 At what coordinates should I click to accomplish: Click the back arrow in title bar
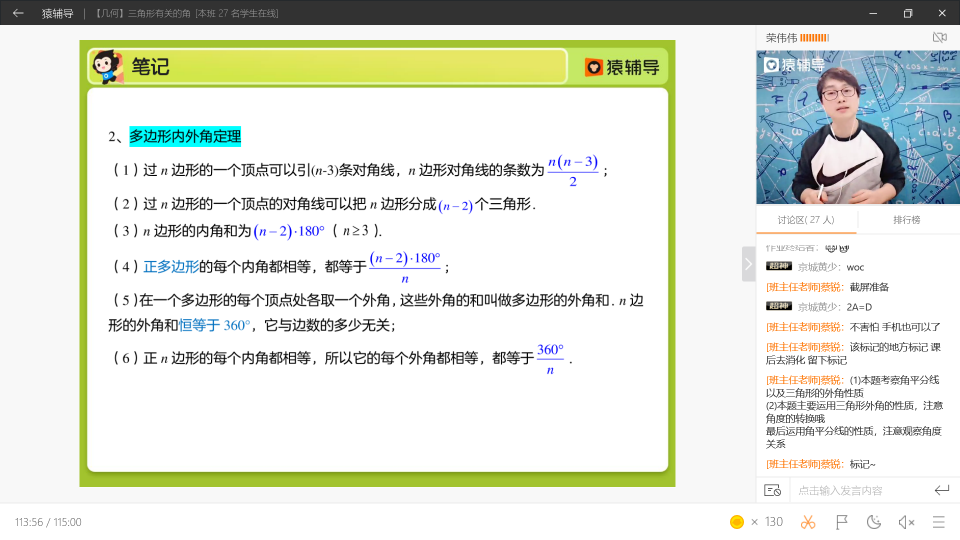[x=18, y=13]
